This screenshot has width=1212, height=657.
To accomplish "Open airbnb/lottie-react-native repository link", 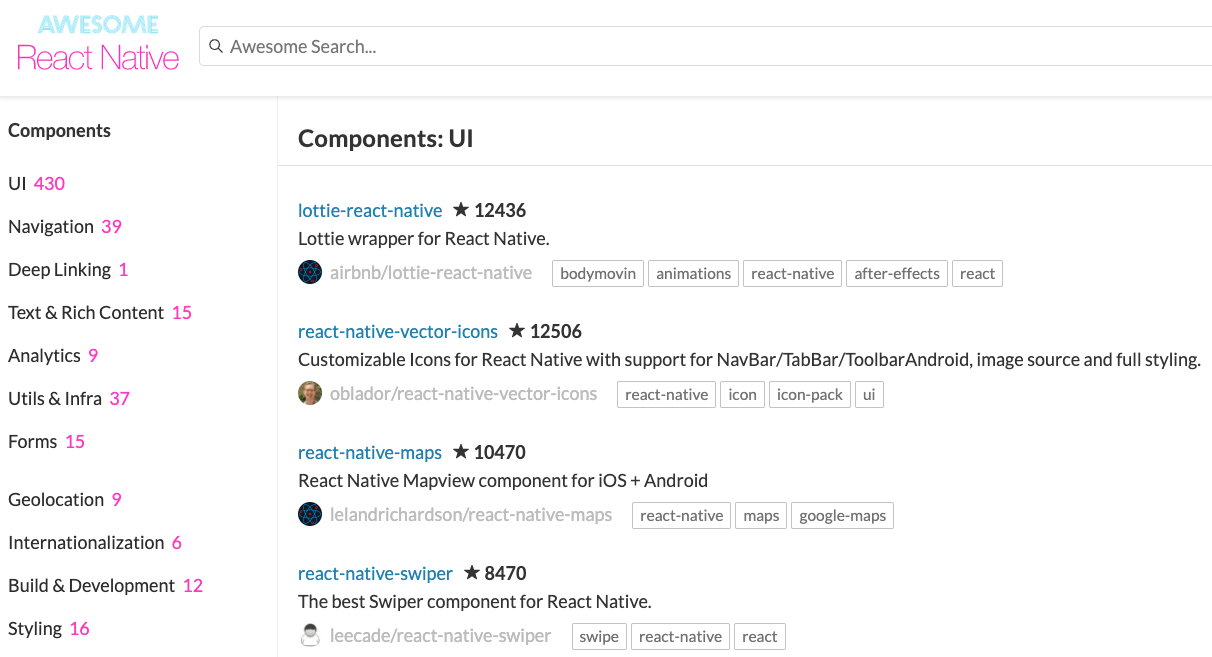I will pos(431,273).
